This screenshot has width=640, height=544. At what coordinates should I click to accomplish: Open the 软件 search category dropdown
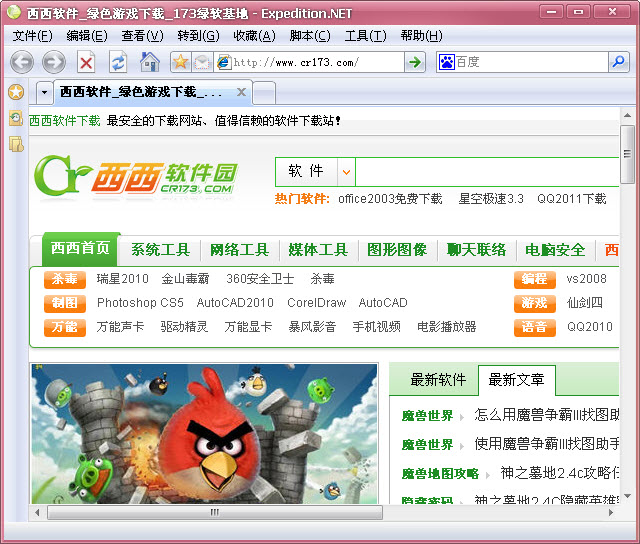(x=346, y=172)
